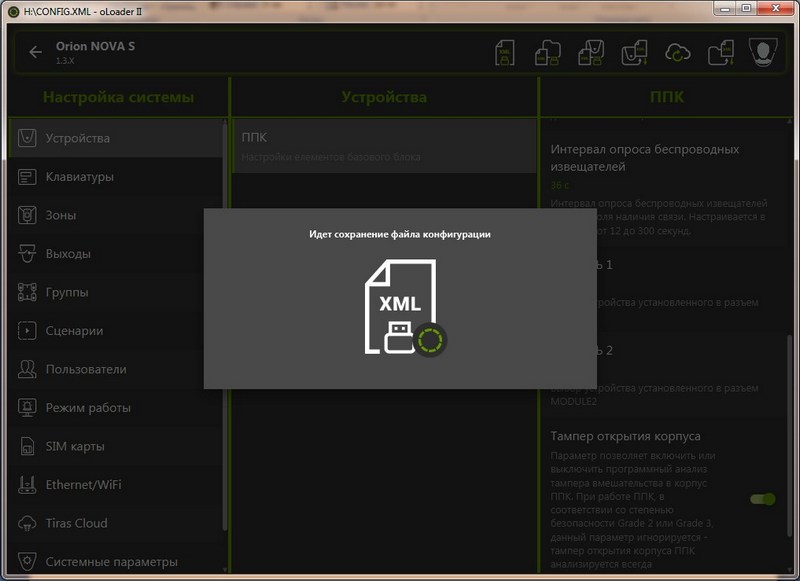The height and width of the screenshot is (581, 800).
Task: Open the Группы groups icon
Action: point(27,292)
